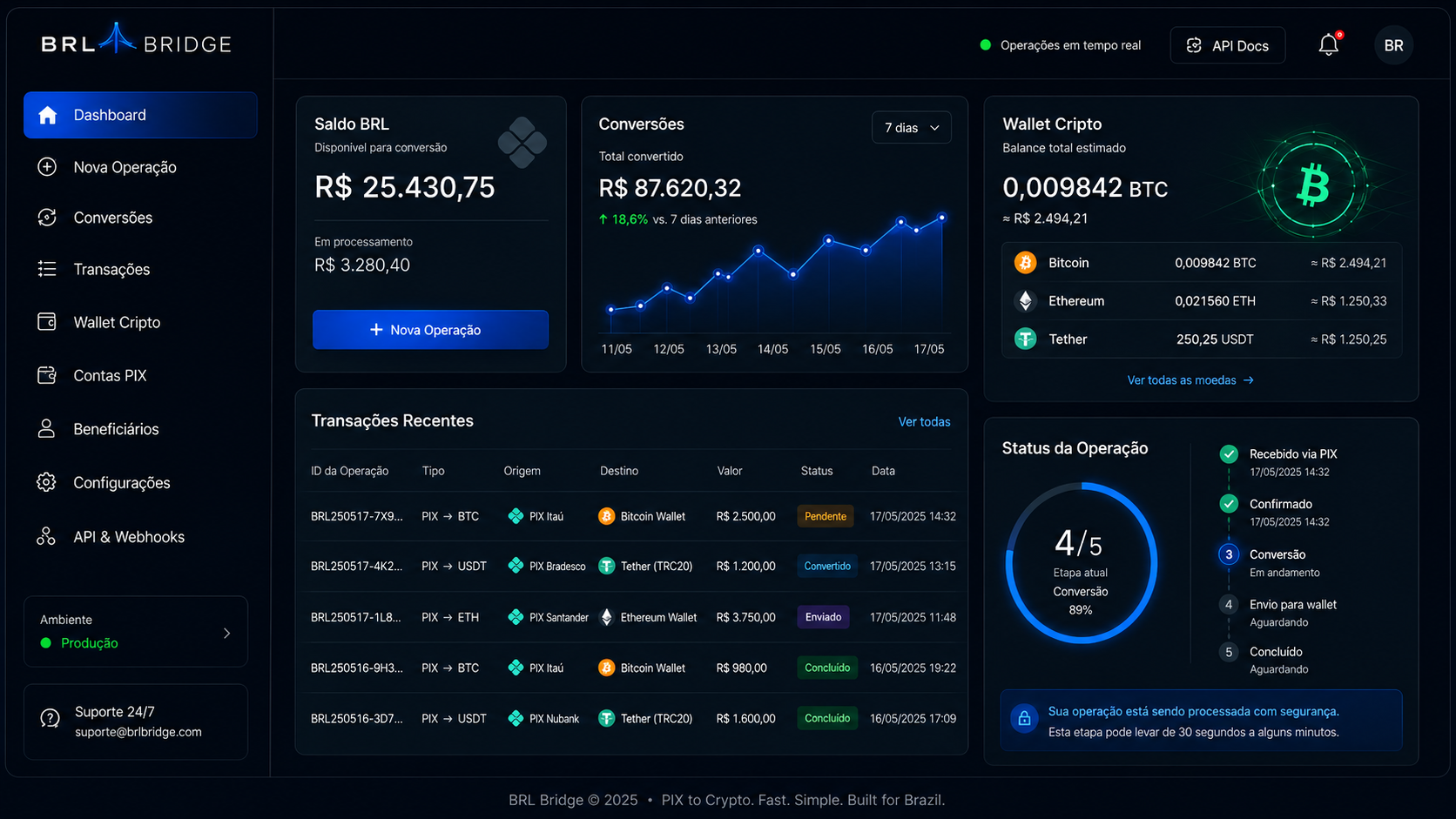Open transaction BRL250517-4K2...
The height and width of the screenshot is (819, 1456).
tap(357, 566)
